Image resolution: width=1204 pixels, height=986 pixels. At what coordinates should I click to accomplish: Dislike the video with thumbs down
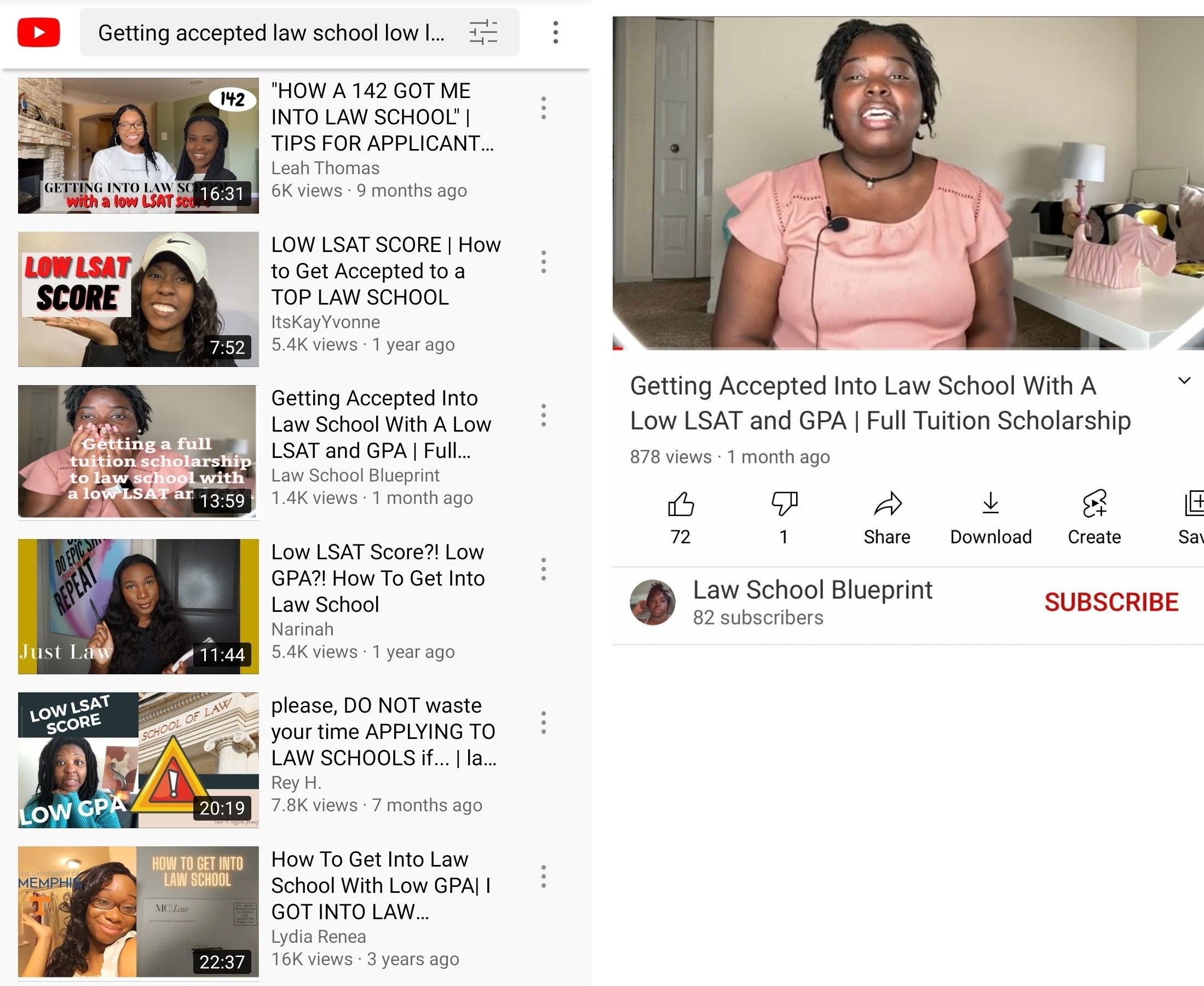[x=784, y=504]
